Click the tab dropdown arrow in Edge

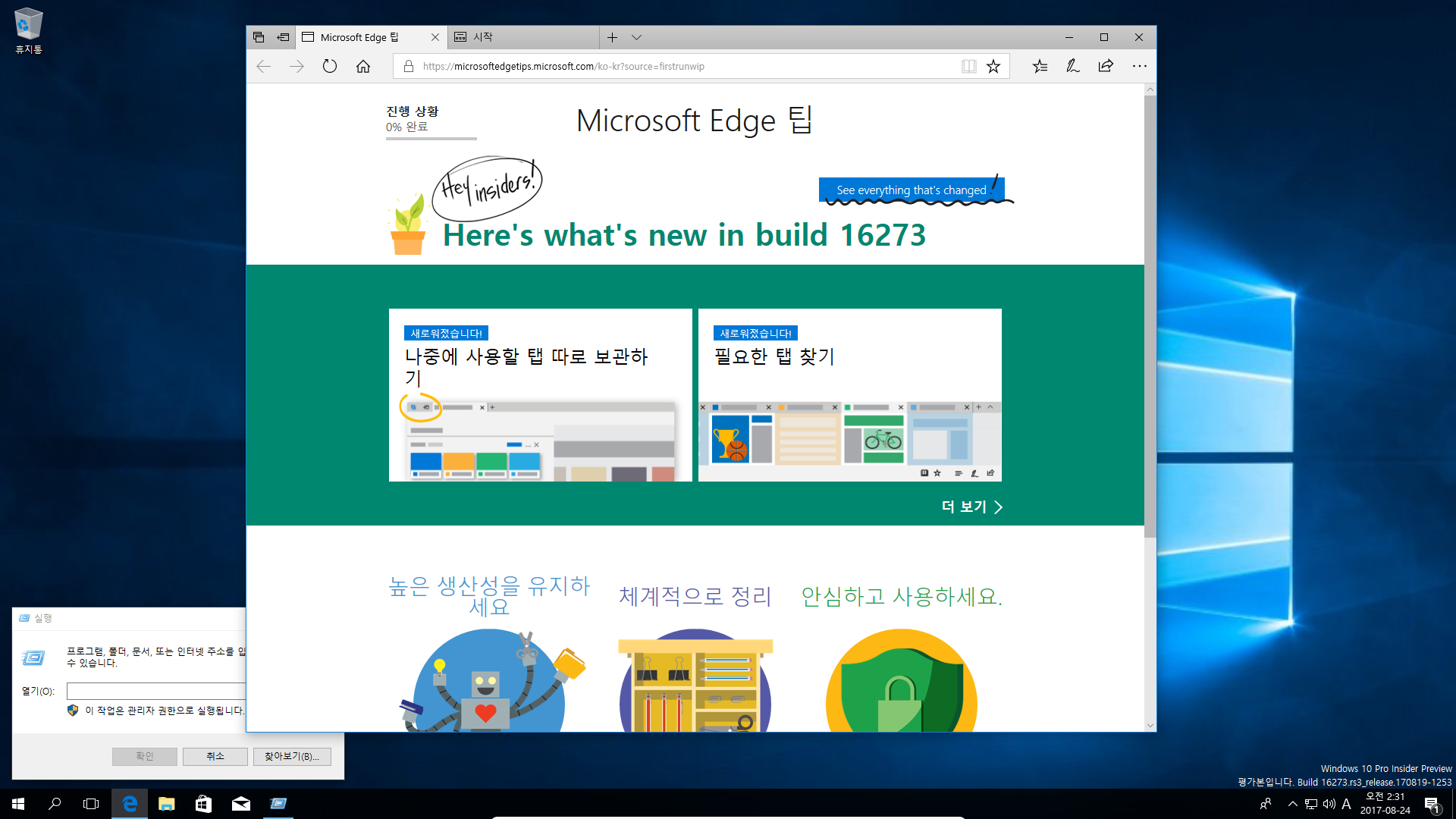point(637,37)
